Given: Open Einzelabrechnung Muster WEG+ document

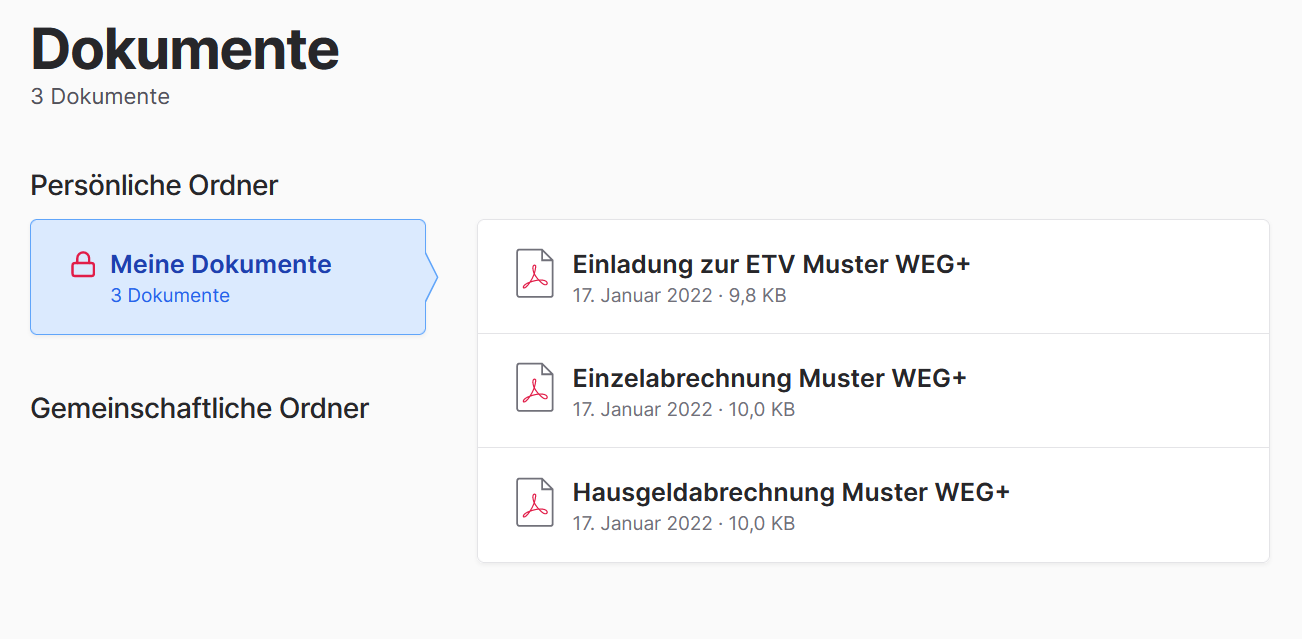Looking at the screenshot, I should [769, 379].
